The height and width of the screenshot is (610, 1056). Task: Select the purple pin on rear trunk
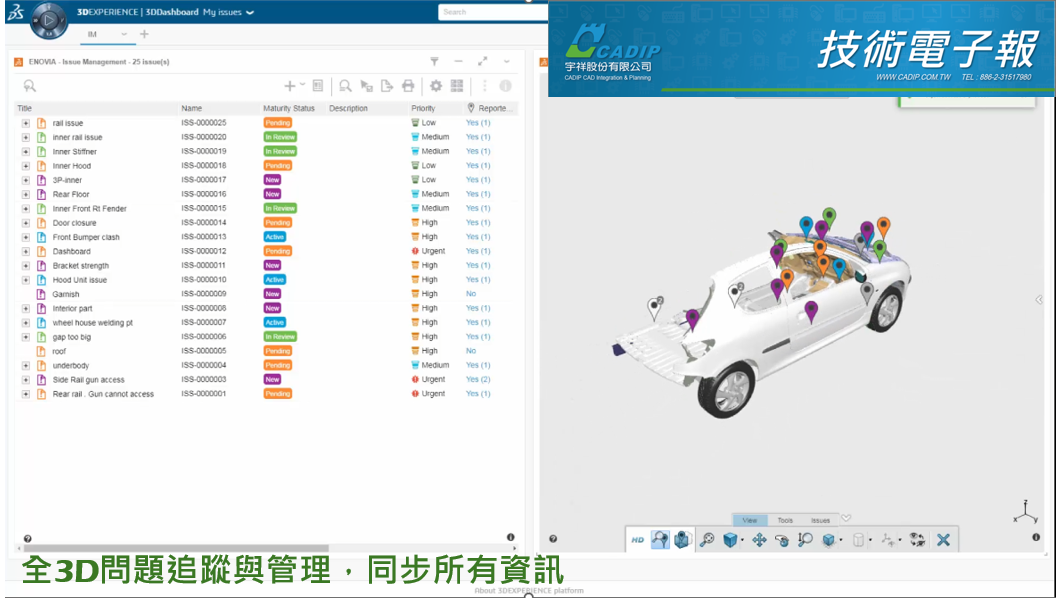tap(692, 318)
